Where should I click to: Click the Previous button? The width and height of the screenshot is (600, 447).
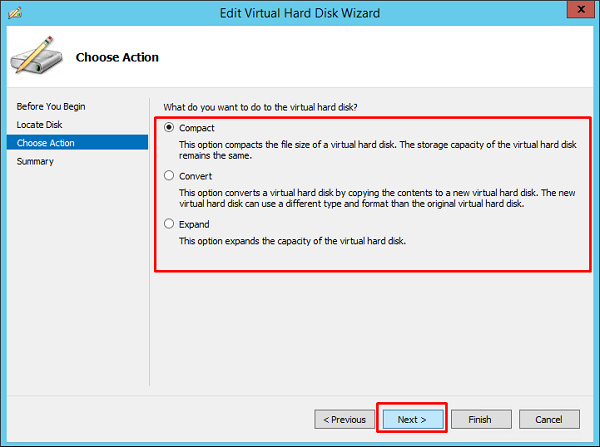pos(343,419)
